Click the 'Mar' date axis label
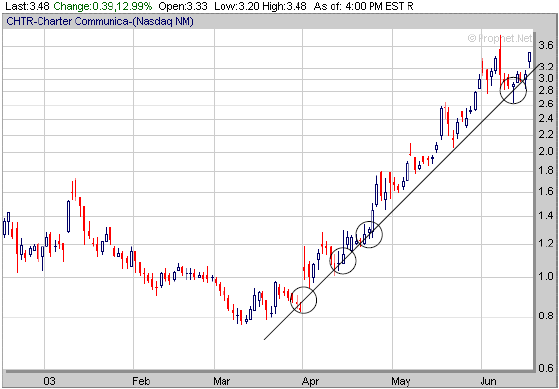This screenshot has height=389, width=559. (222, 381)
